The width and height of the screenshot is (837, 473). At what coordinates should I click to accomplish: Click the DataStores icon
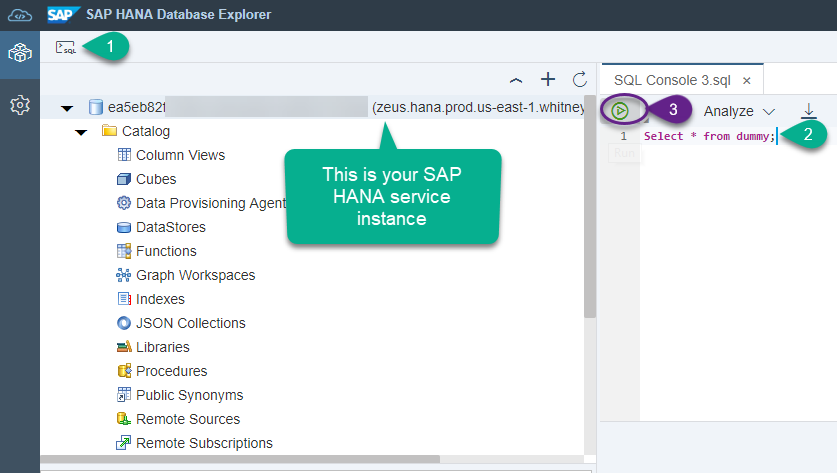pyautogui.click(x=124, y=227)
